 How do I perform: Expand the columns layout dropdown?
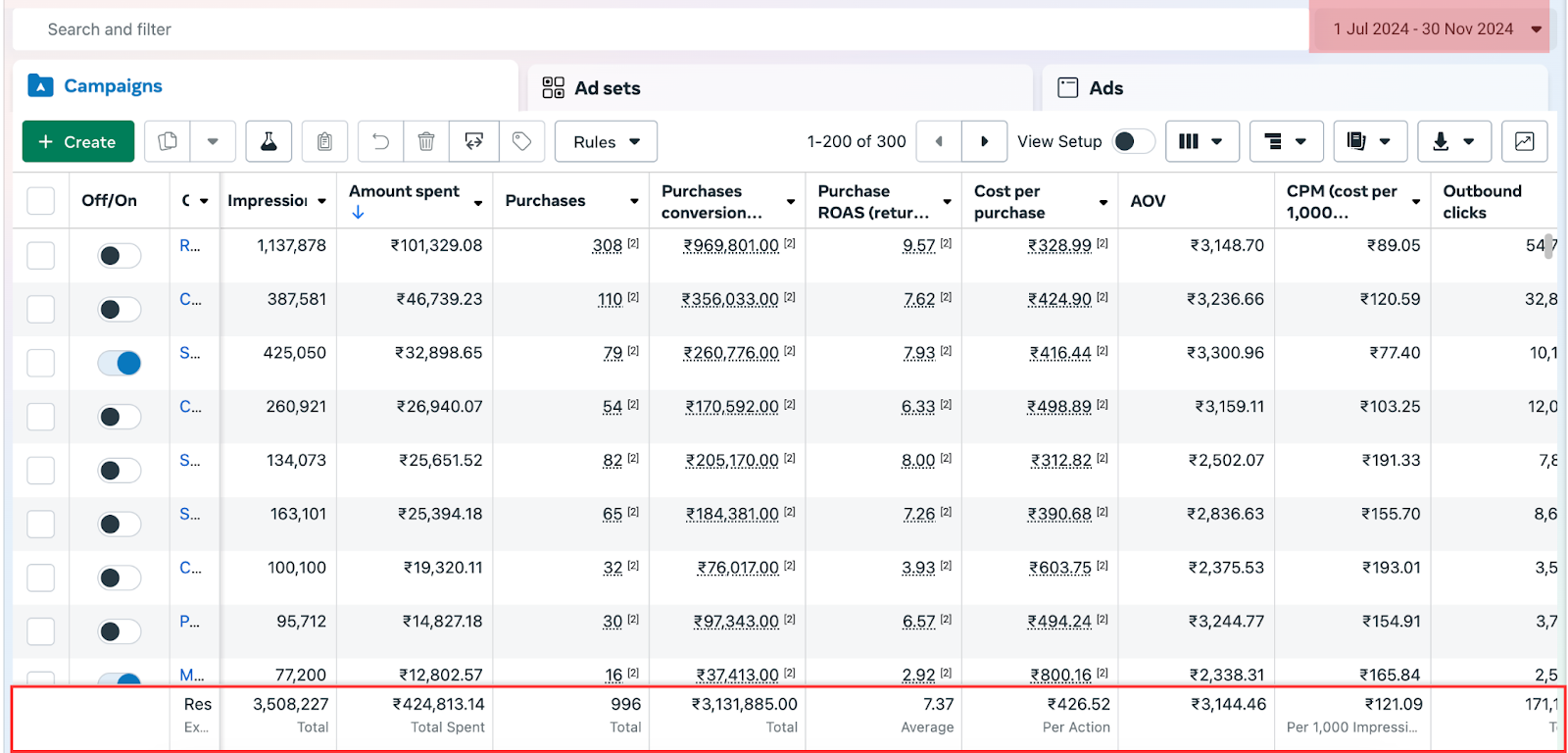[x=1201, y=142]
